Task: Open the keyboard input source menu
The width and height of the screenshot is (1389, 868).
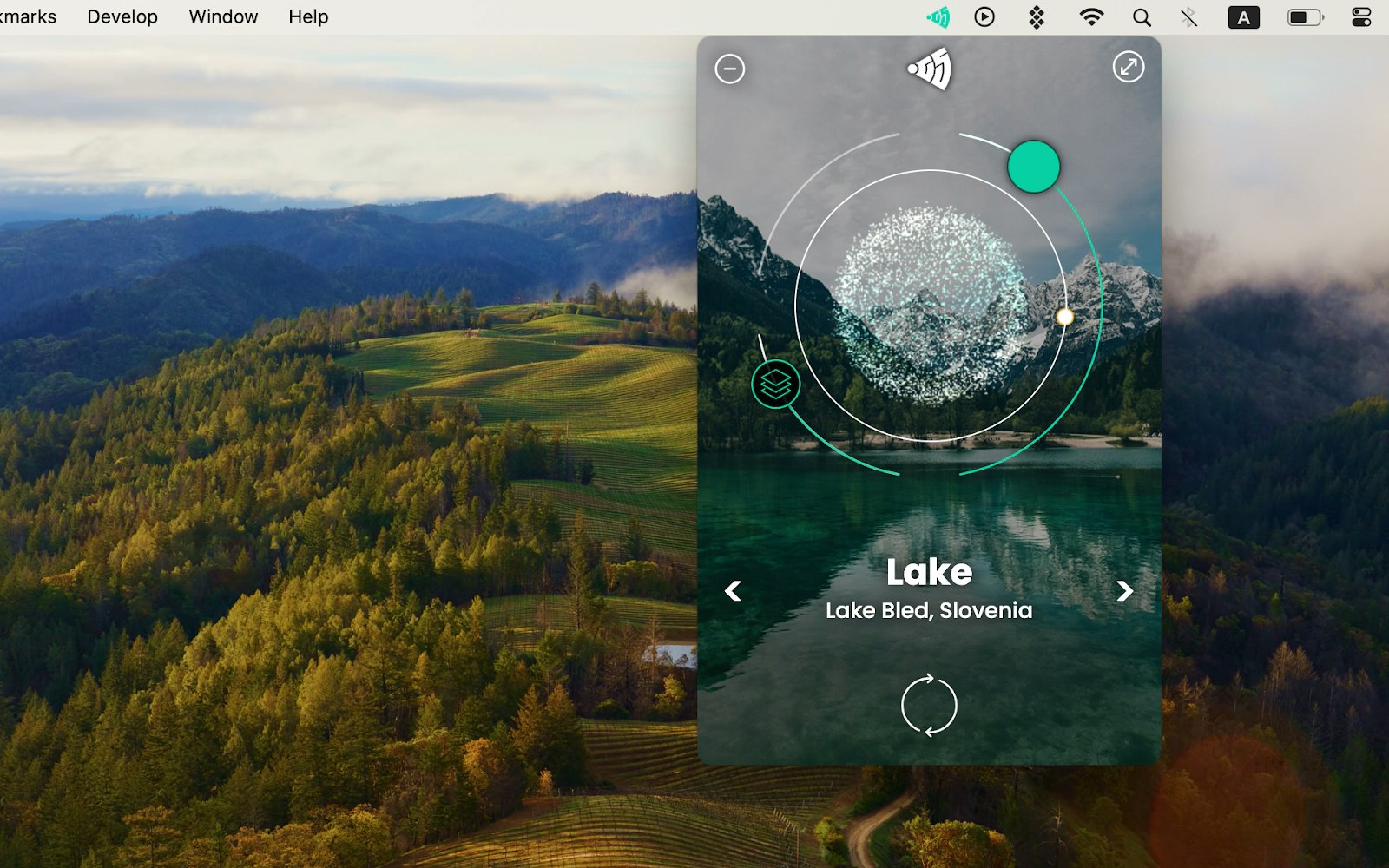Action: click(1243, 17)
